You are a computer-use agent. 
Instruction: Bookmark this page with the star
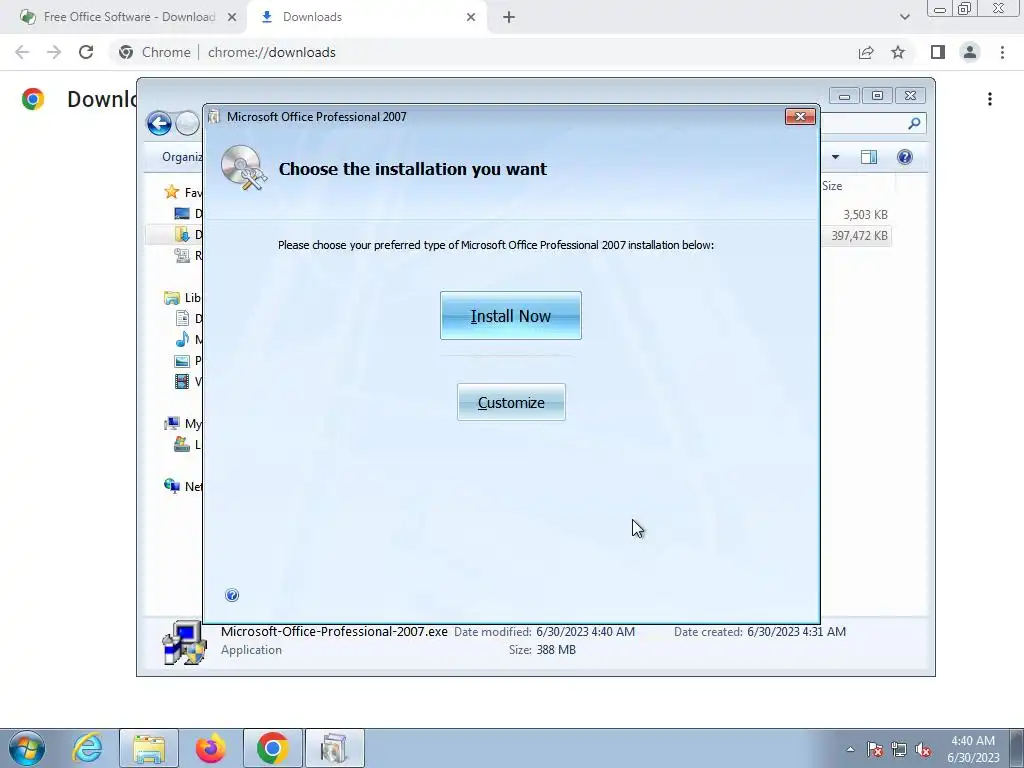(x=898, y=52)
